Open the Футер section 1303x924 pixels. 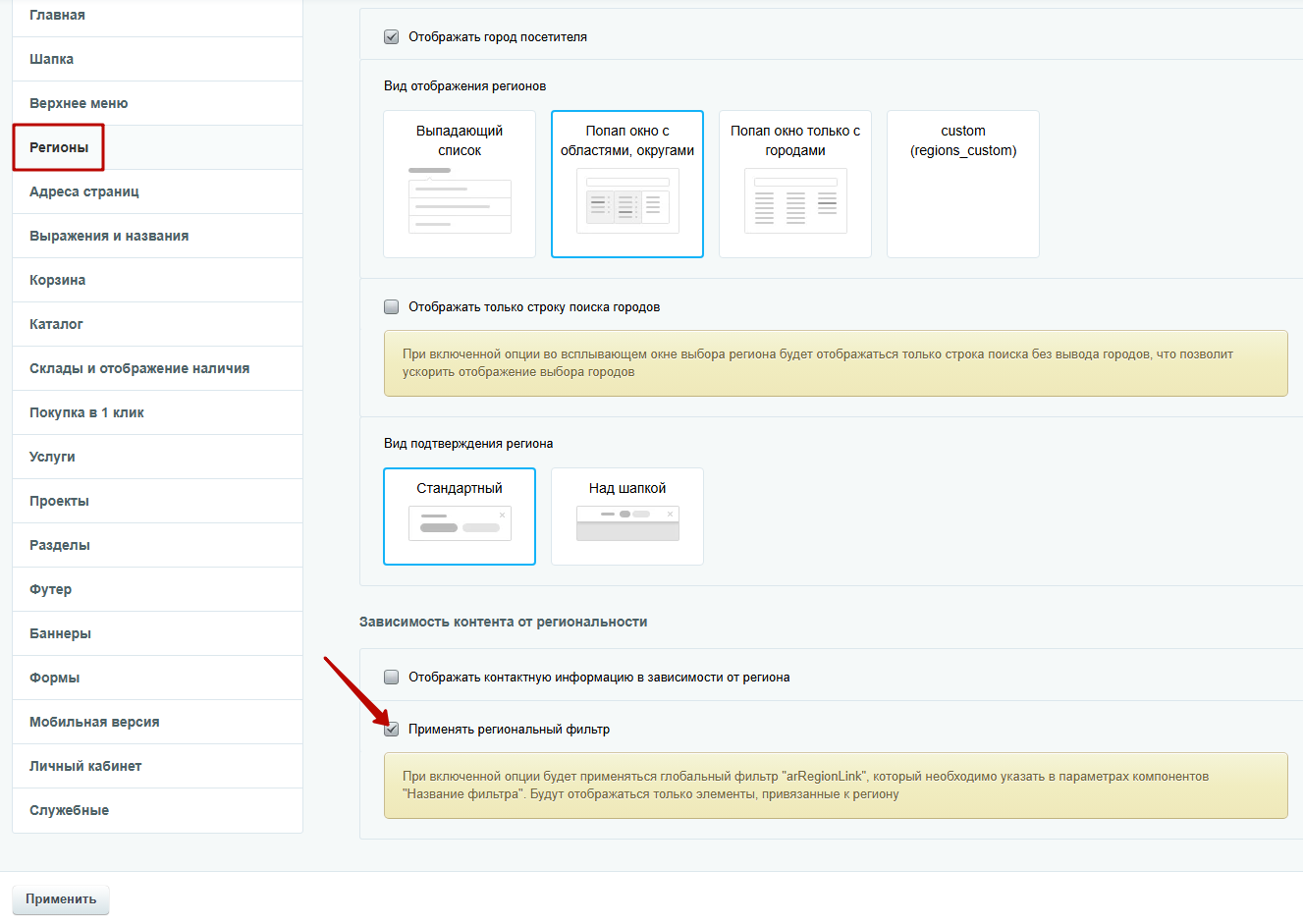[157, 589]
